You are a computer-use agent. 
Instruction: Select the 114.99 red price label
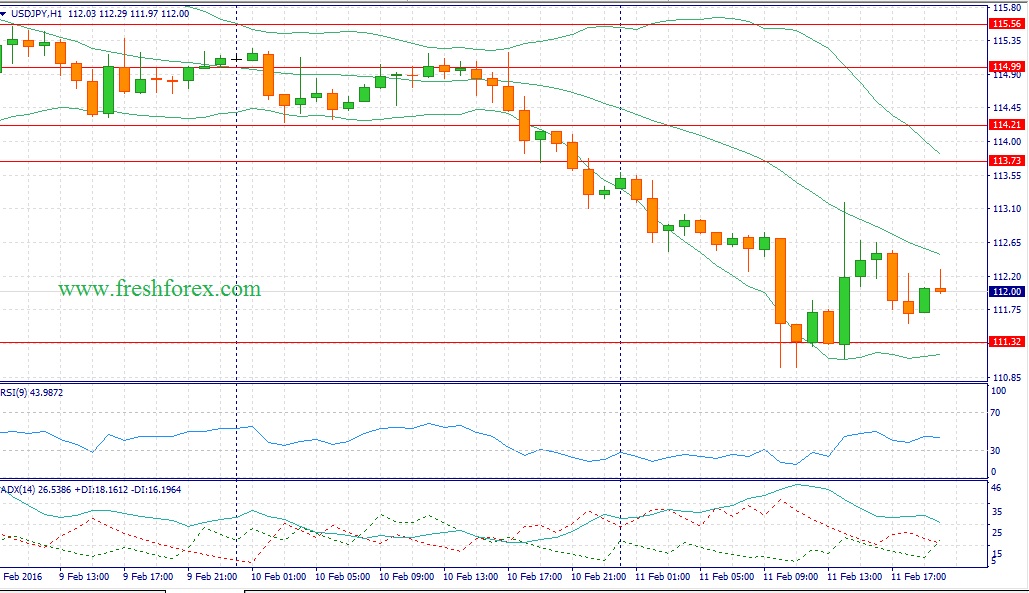click(x=1004, y=67)
